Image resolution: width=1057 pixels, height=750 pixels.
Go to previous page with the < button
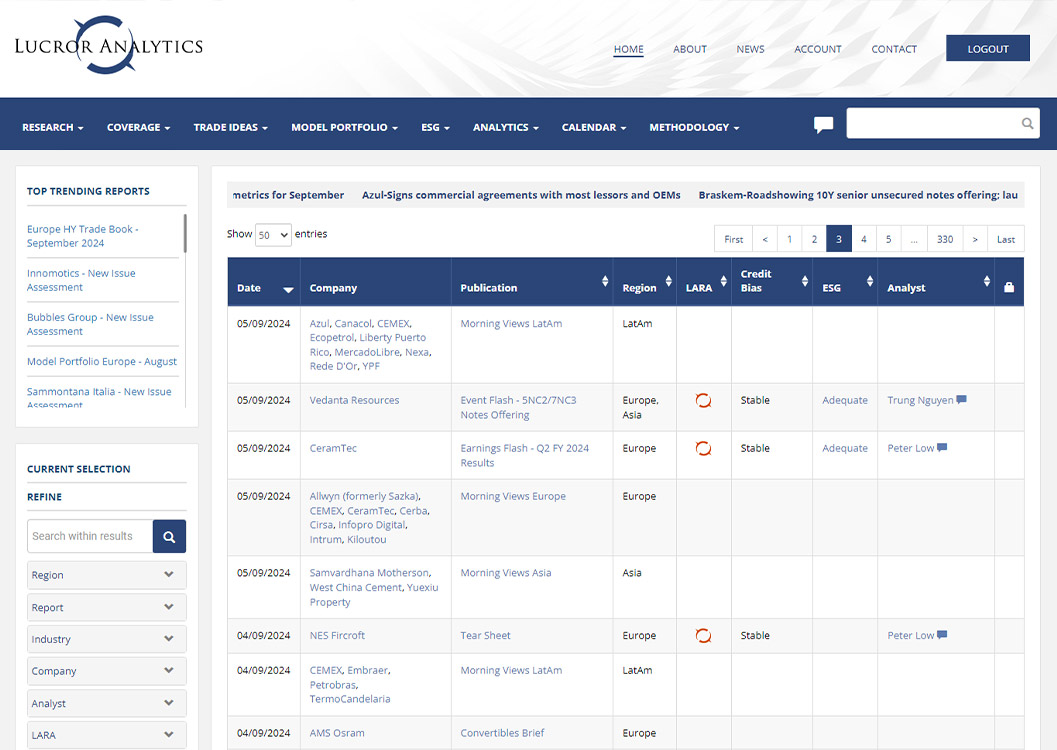[x=765, y=239]
